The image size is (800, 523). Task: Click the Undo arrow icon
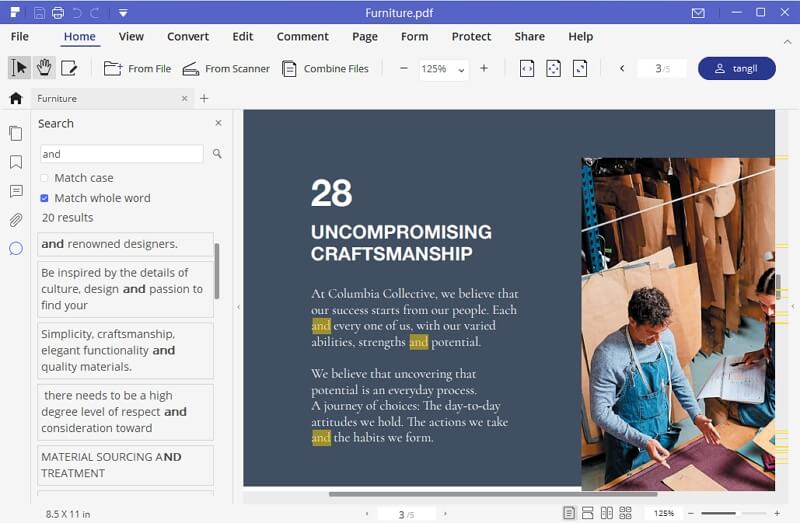pyautogui.click(x=77, y=13)
